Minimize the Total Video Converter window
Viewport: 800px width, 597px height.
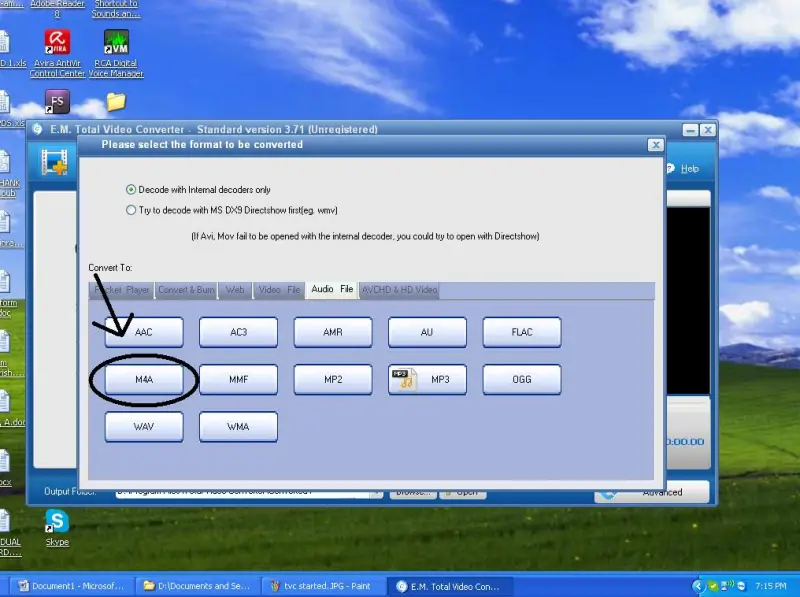pos(690,130)
